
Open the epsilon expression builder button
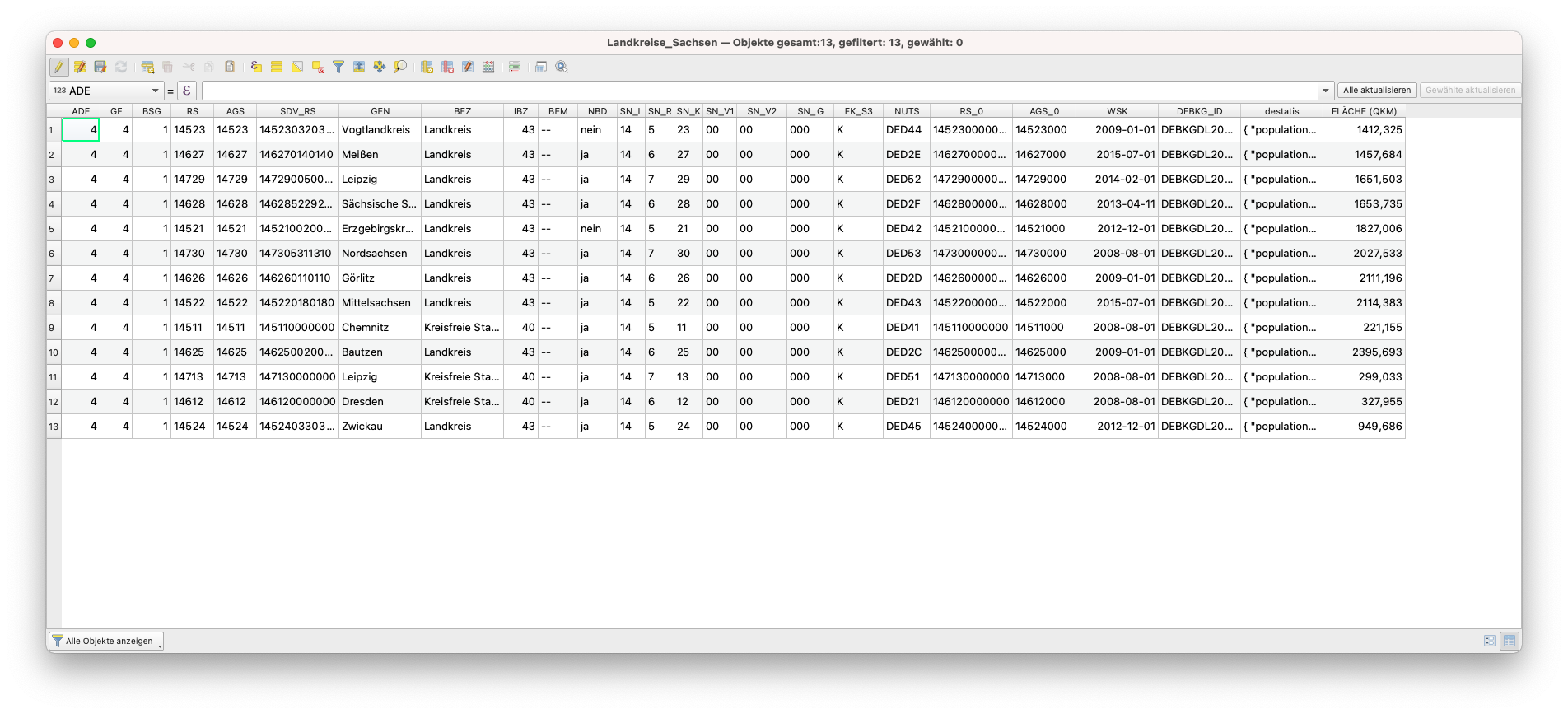tap(187, 91)
